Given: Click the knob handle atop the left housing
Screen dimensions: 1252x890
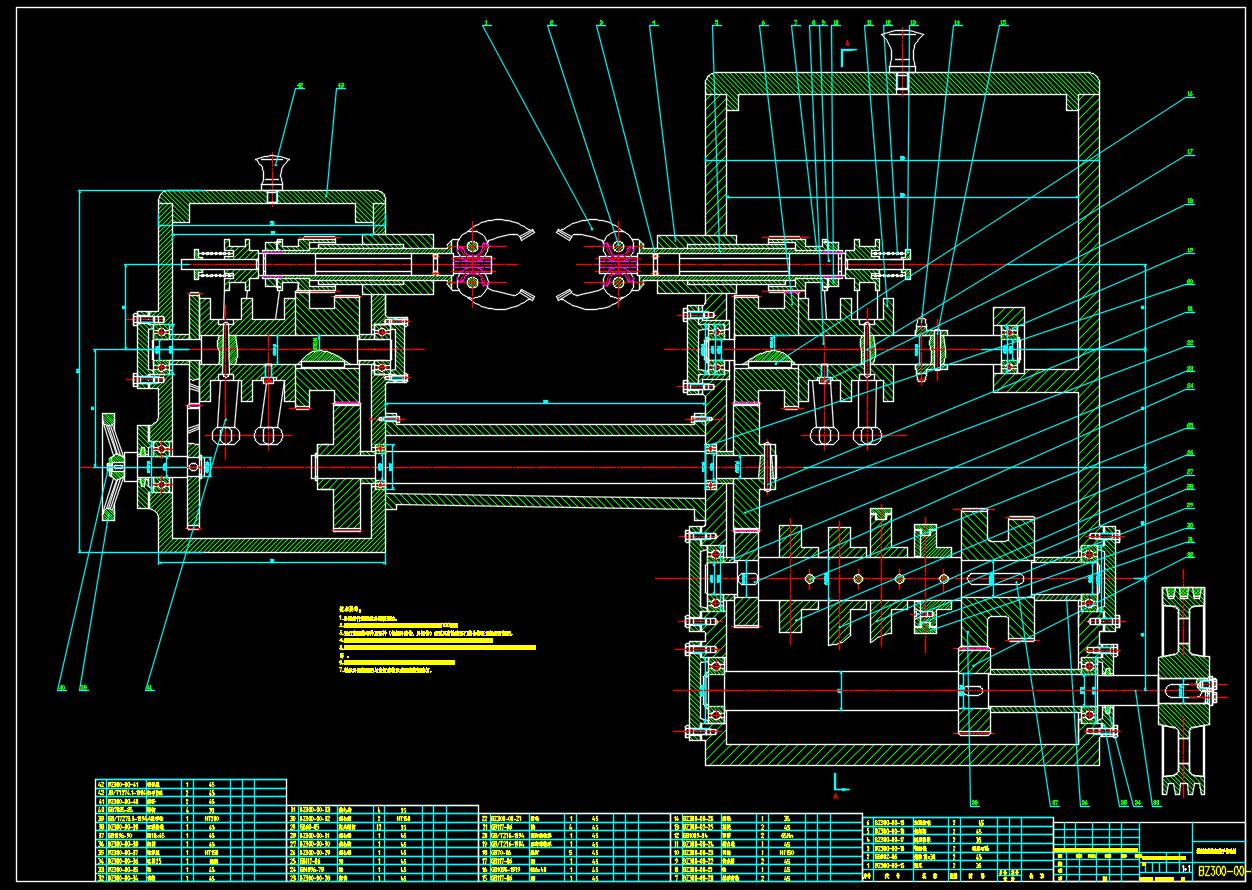Looking at the screenshot, I should (272, 170).
